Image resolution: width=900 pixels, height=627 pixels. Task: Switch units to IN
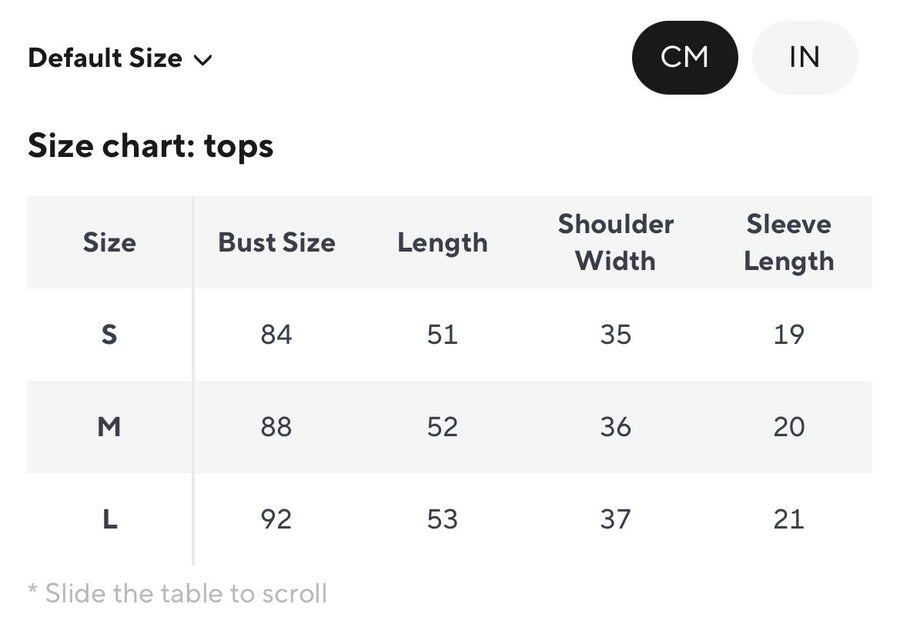(804, 58)
